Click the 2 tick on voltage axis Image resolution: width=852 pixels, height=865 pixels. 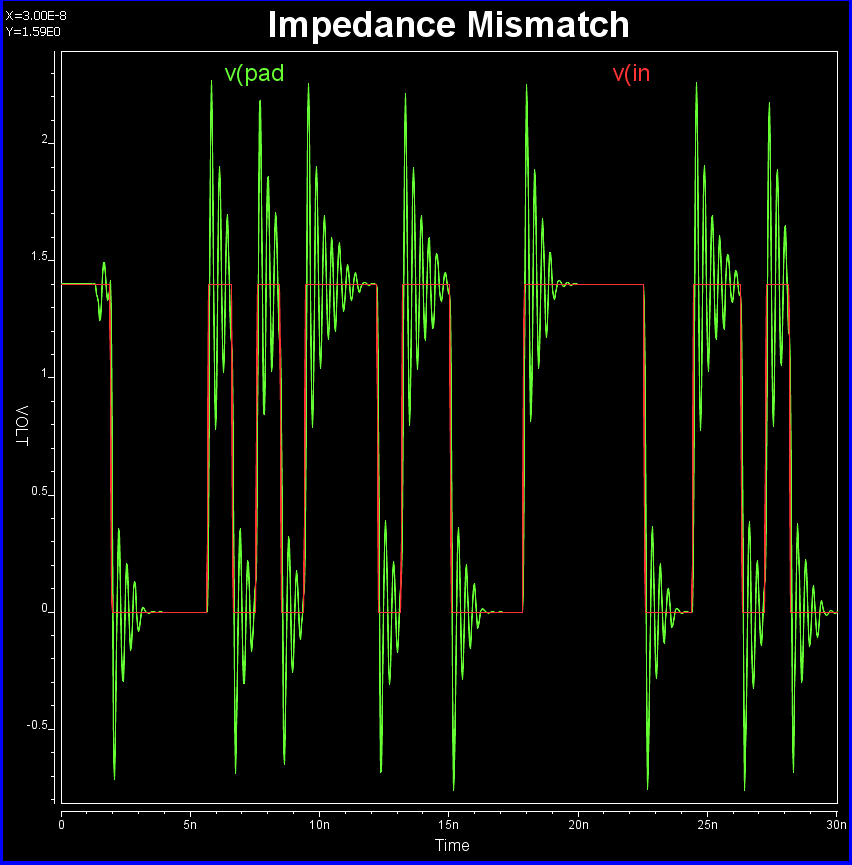[44, 140]
